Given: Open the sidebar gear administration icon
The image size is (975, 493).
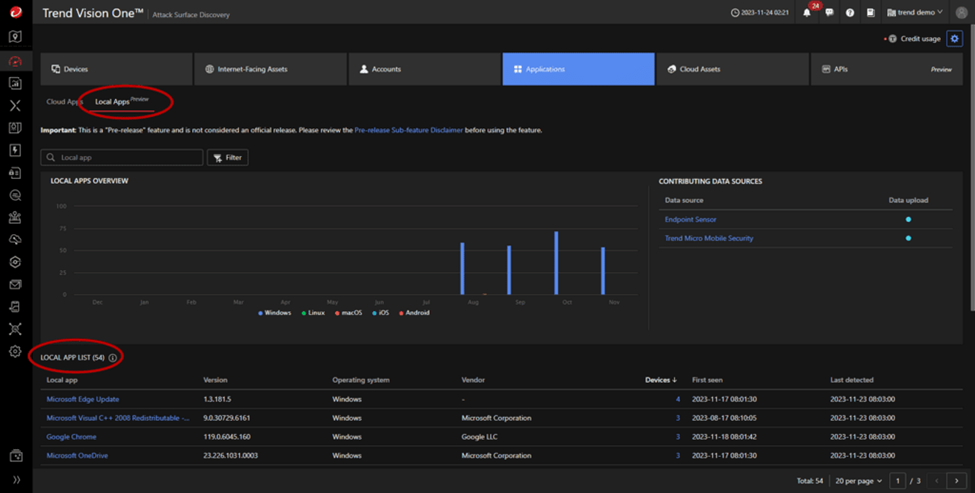Looking at the screenshot, I should click(16, 351).
